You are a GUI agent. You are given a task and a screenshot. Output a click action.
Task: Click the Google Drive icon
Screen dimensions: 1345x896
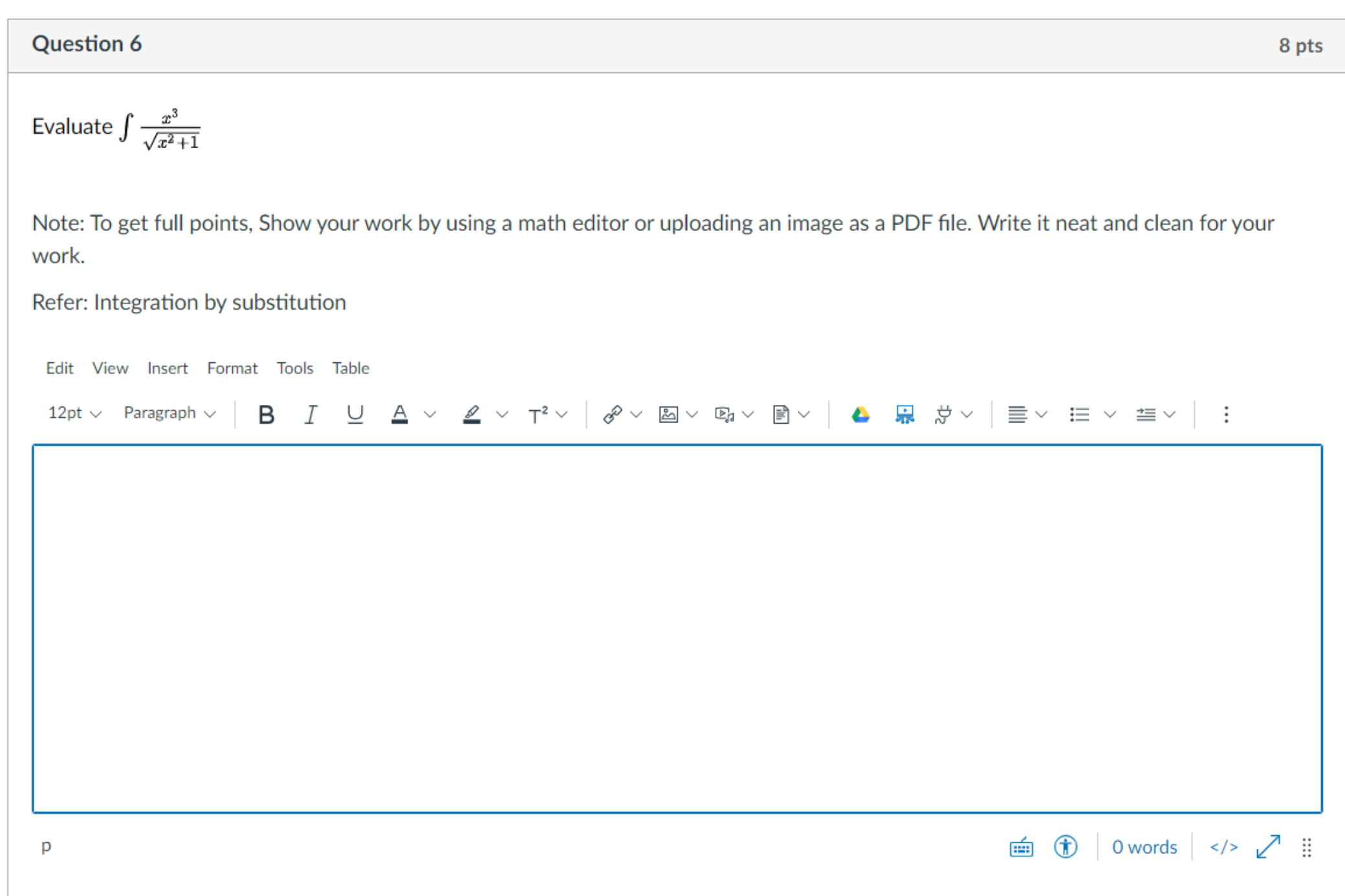860,414
